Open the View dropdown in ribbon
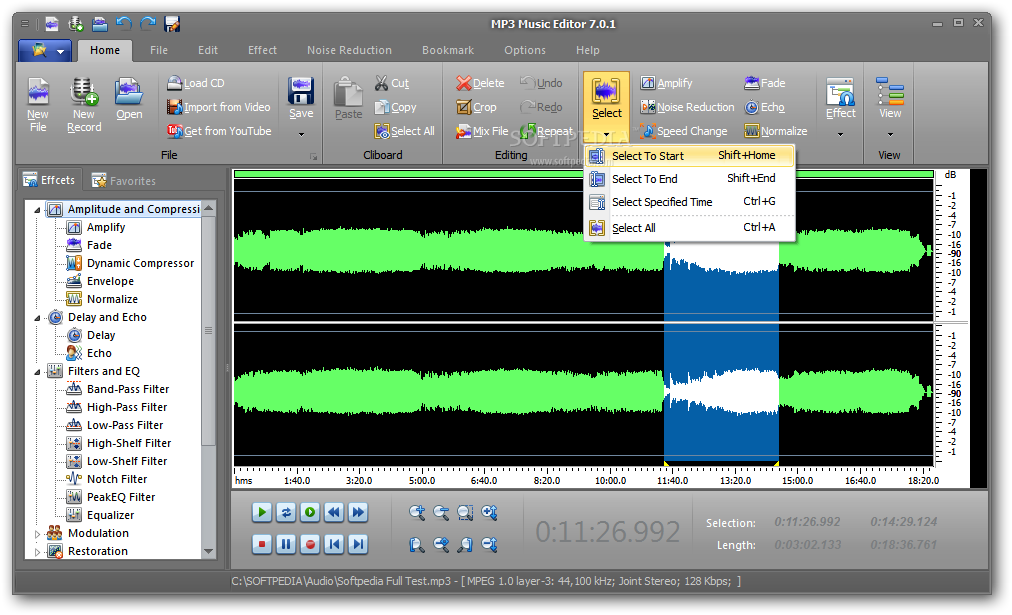Viewport: 1012px width, 615px height. point(890,134)
